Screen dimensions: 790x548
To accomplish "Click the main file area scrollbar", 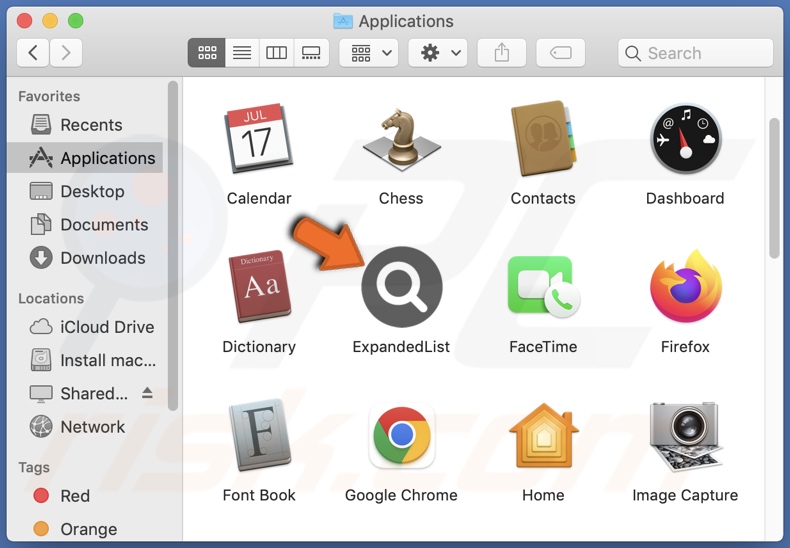I will [x=774, y=188].
